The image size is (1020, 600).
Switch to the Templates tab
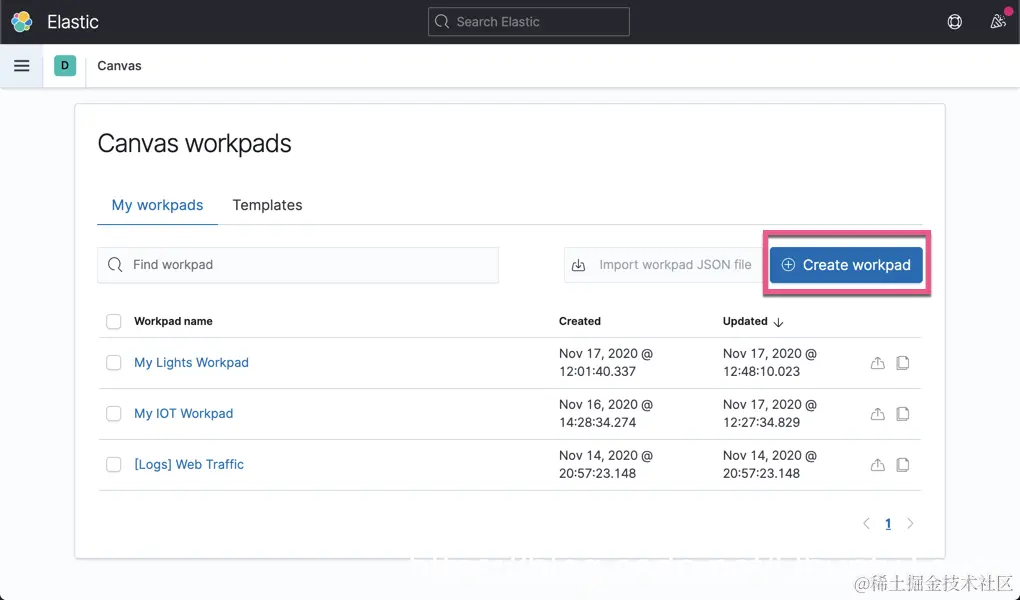click(x=267, y=205)
